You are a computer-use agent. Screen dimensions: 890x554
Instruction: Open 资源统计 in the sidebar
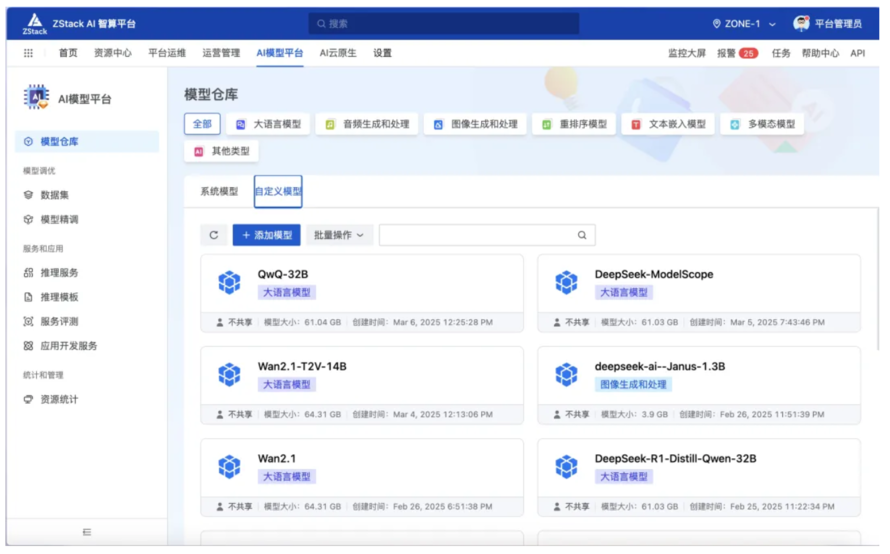click(59, 400)
